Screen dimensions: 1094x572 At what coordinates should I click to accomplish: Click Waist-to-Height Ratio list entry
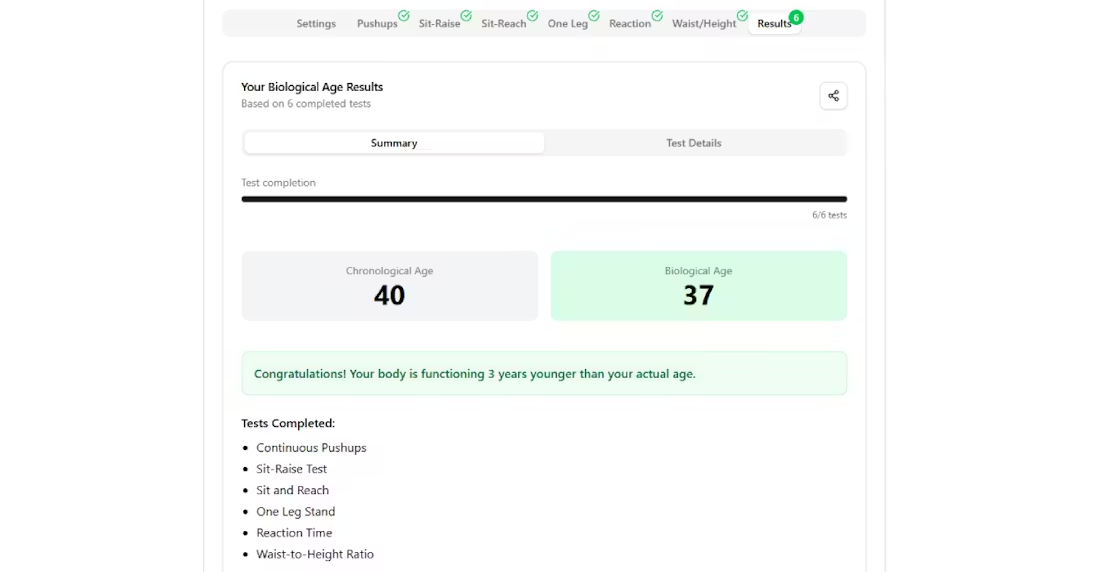coord(315,554)
